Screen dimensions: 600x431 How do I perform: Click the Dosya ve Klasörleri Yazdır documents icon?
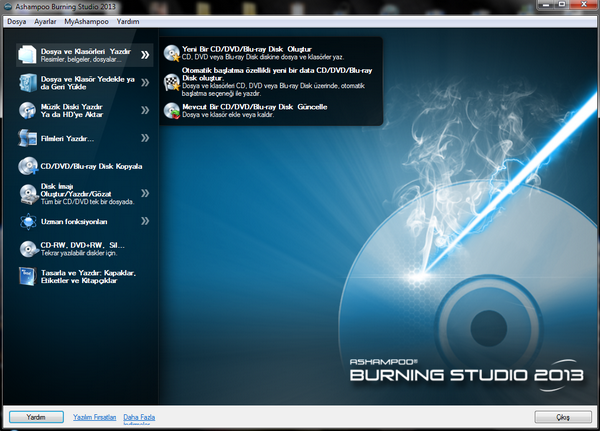pos(28,54)
